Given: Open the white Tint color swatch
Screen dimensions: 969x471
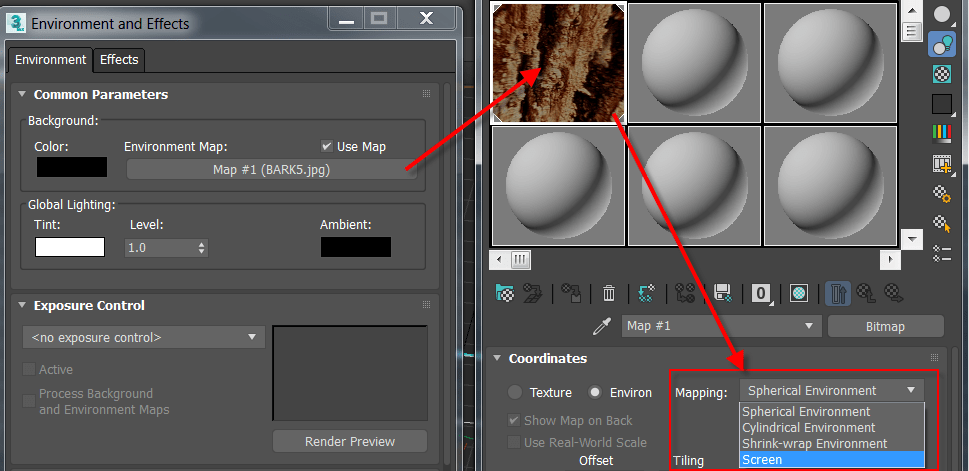Looking at the screenshot, I should pyautogui.click(x=70, y=247).
